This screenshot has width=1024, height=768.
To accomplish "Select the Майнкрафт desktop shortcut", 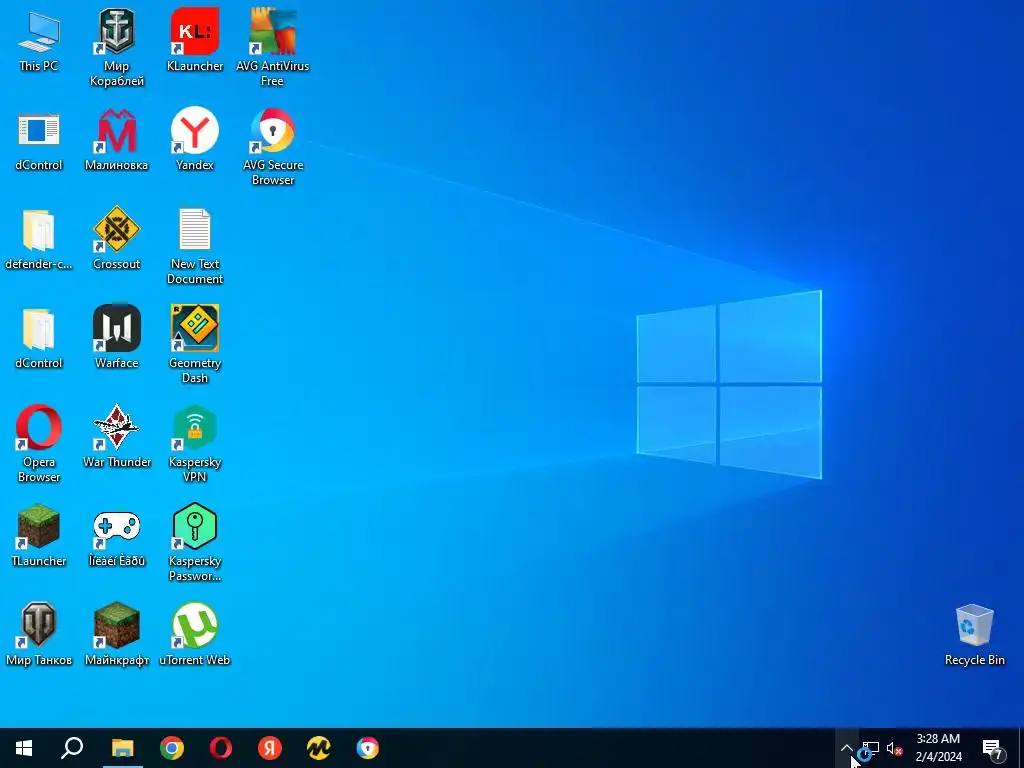I will pyautogui.click(x=116, y=636).
